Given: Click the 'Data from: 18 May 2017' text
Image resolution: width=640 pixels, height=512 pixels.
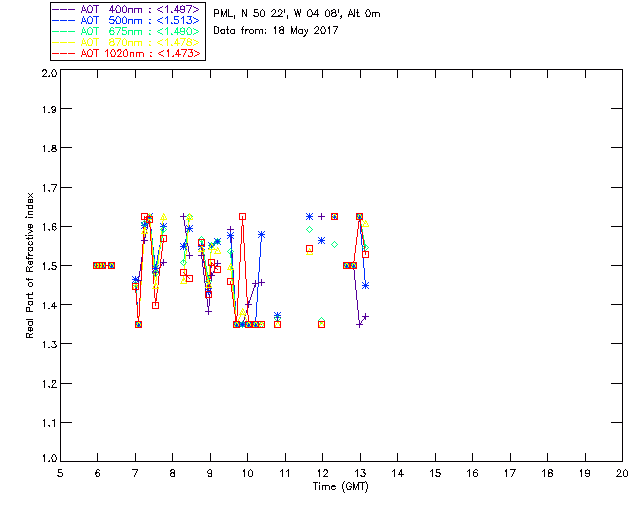Looking at the screenshot, I should coord(276,31).
